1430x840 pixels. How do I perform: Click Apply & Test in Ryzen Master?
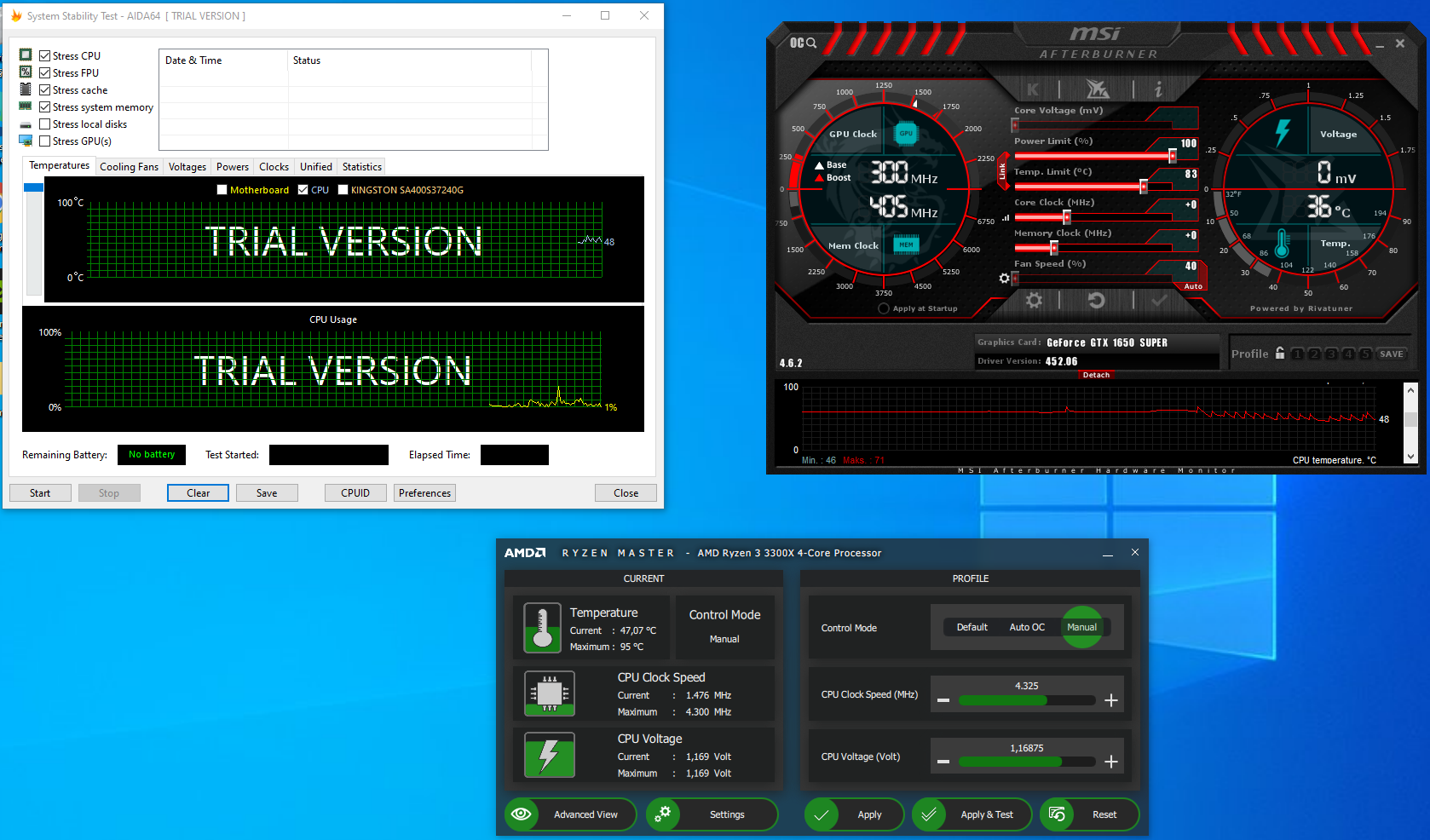click(x=972, y=814)
